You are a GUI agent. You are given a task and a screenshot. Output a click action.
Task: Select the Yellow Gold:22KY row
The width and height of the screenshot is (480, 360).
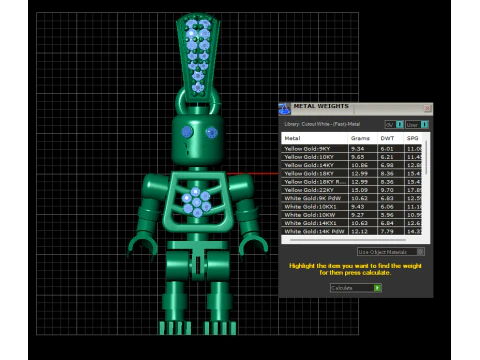(x=352, y=190)
